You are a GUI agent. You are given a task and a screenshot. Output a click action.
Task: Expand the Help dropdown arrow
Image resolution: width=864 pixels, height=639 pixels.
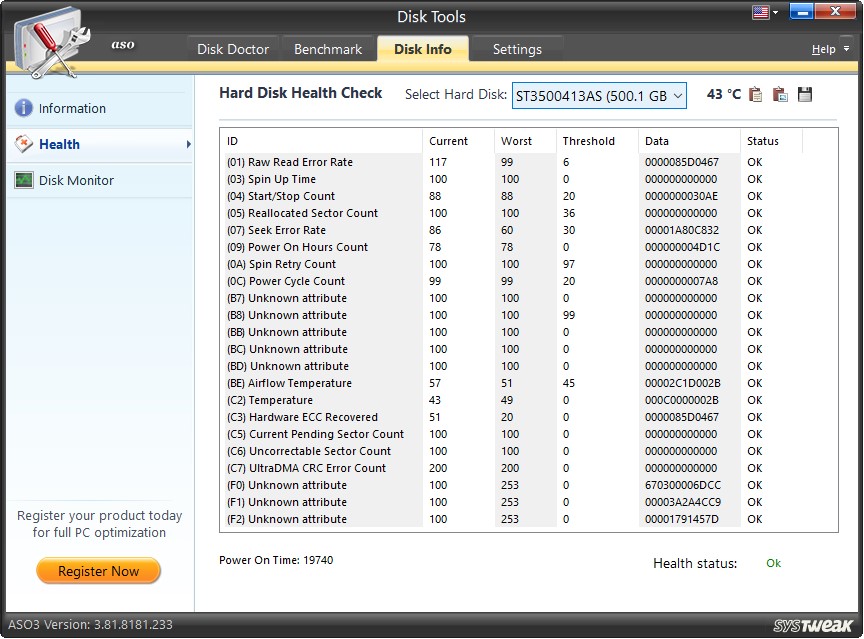[x=847, y=48]
